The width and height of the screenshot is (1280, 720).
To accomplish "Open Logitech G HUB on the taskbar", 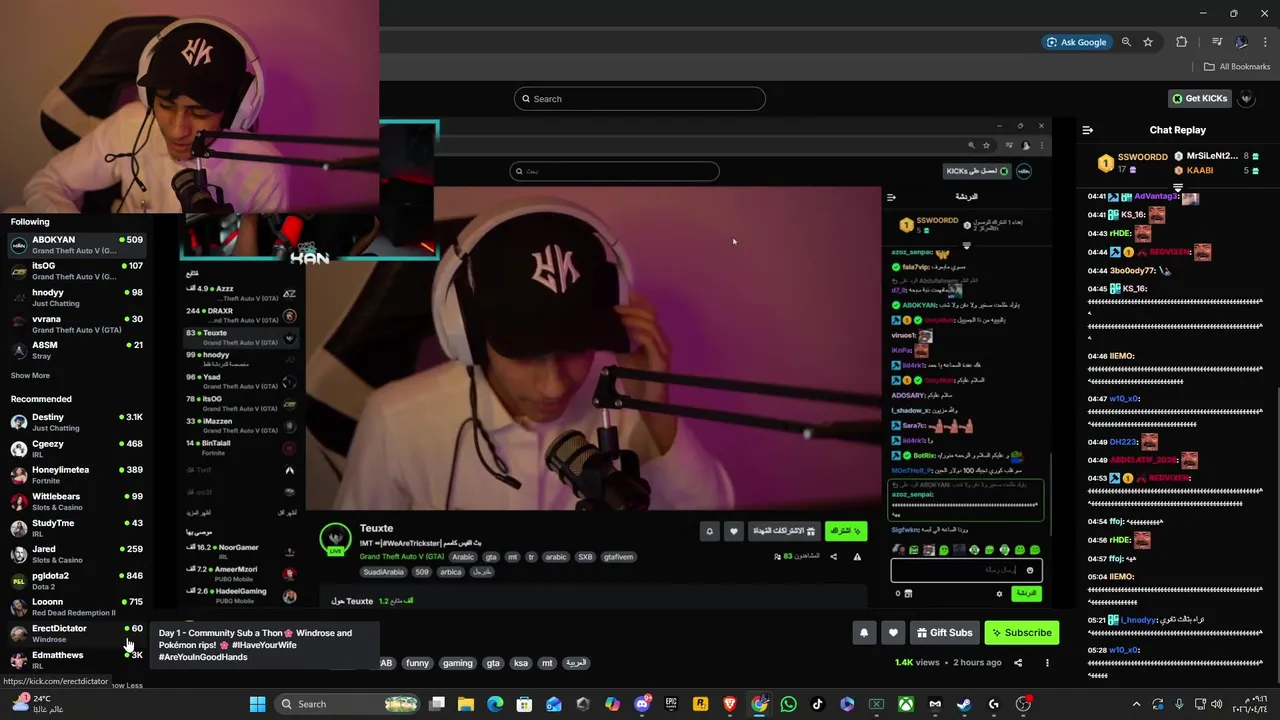I will click(x=994, y=704).
